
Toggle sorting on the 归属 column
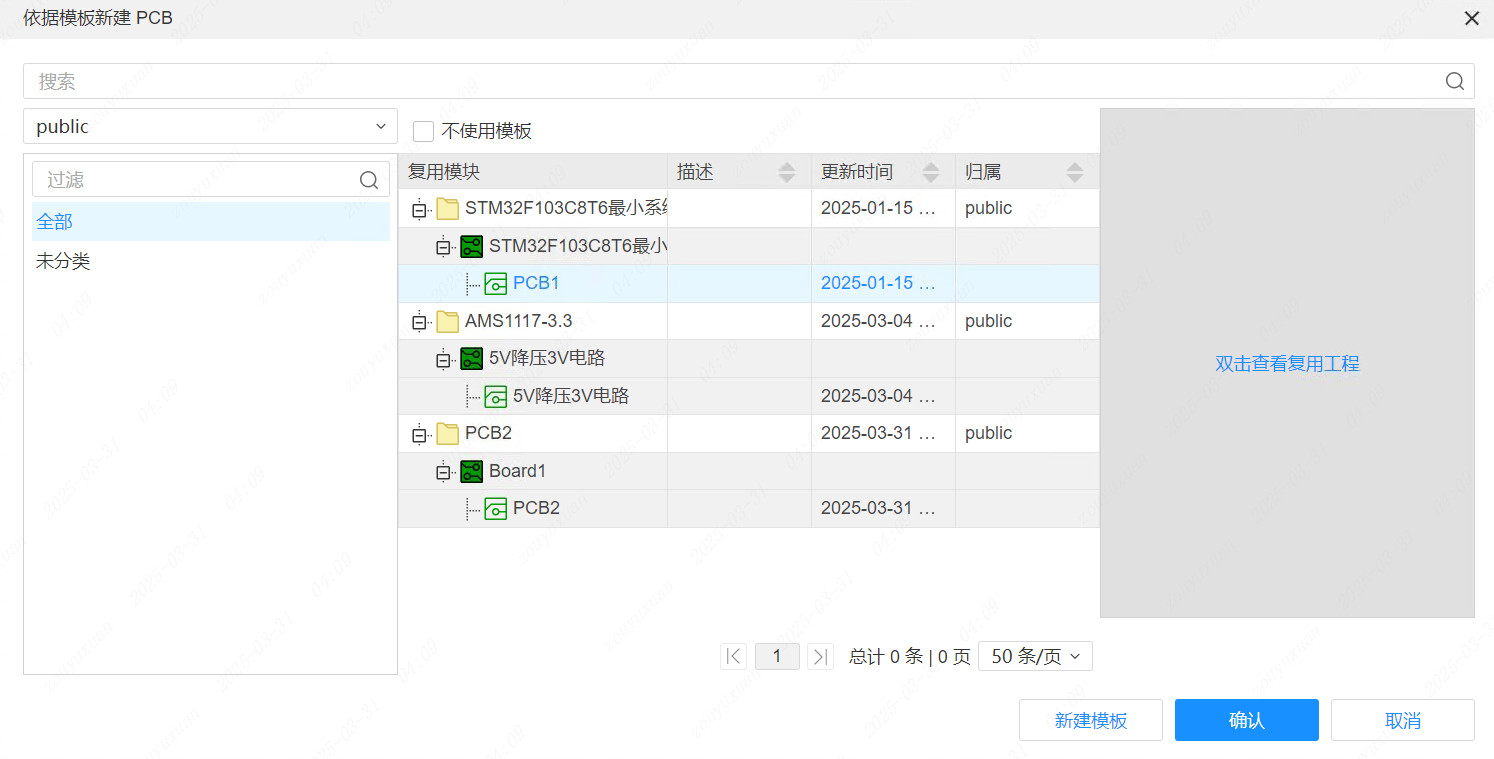1075,171
